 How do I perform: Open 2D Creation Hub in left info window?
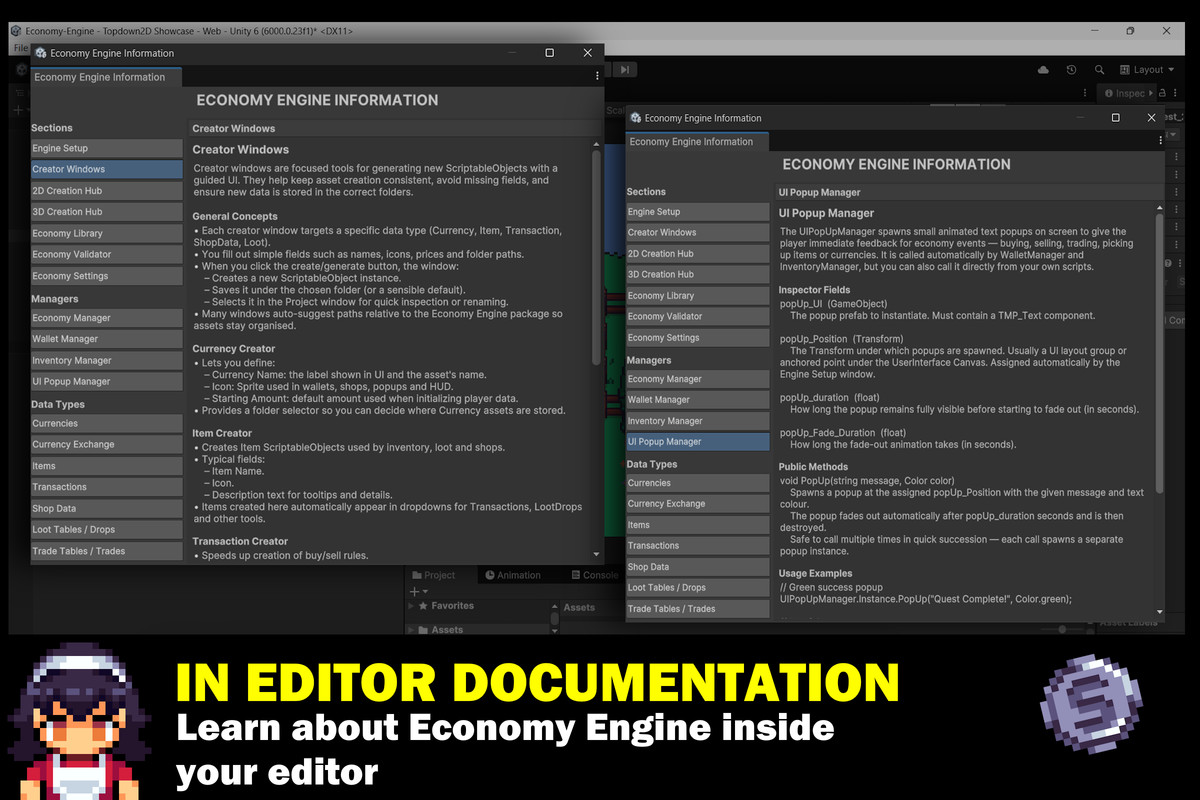coord(107,191)
